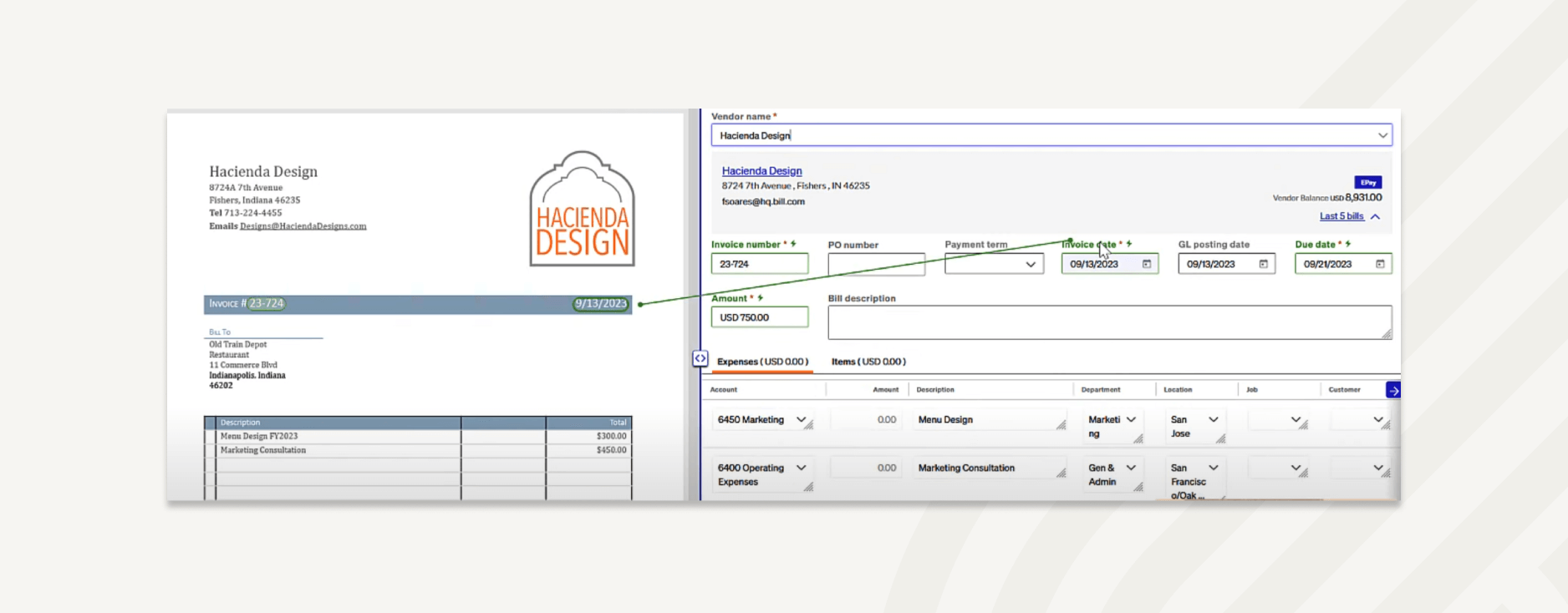Click the ePay badge in the vendor card
The width and height of the screenshot is (1568, 613).
point(1368,182)
